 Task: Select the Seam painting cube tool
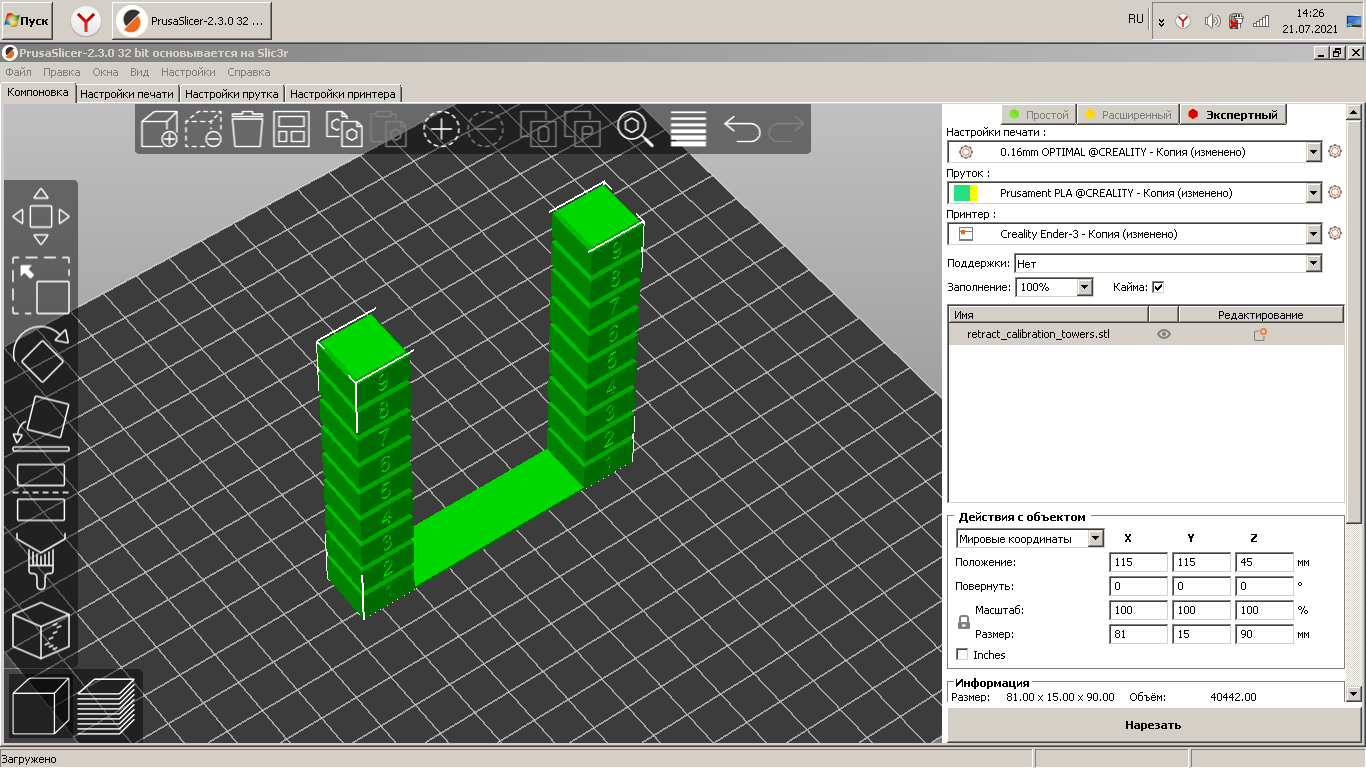click(x=41, y=631)
